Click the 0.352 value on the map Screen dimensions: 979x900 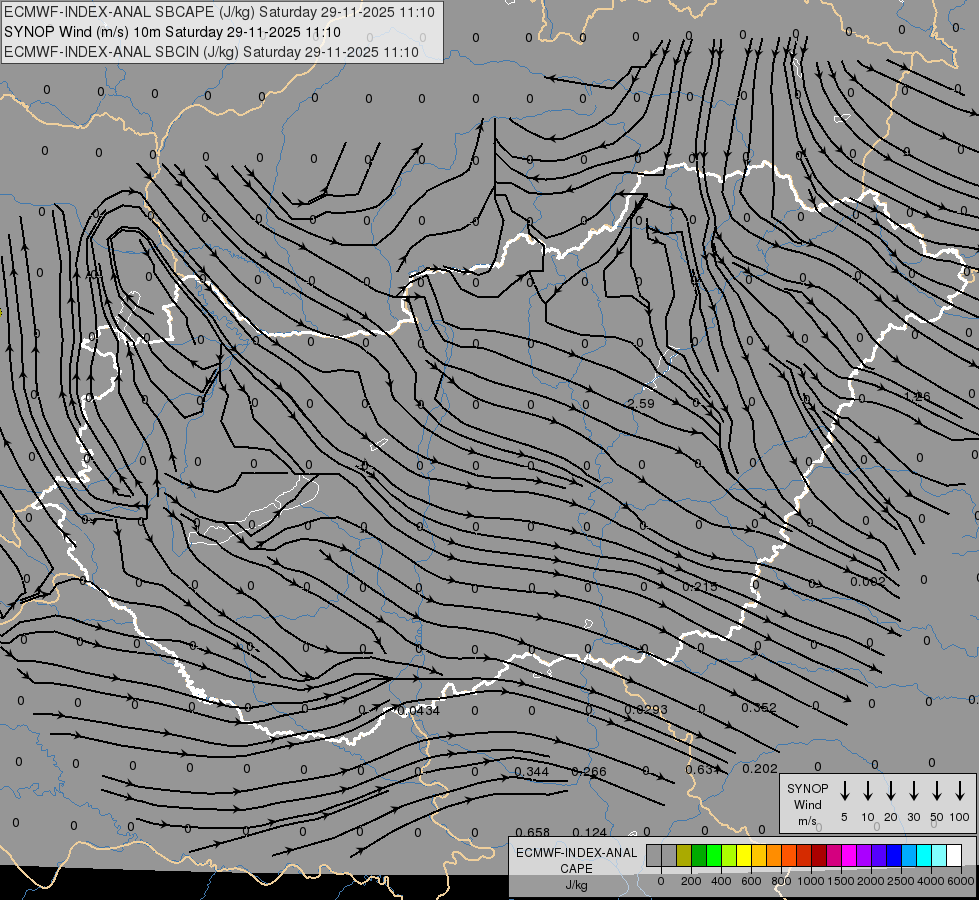[759, 707]
